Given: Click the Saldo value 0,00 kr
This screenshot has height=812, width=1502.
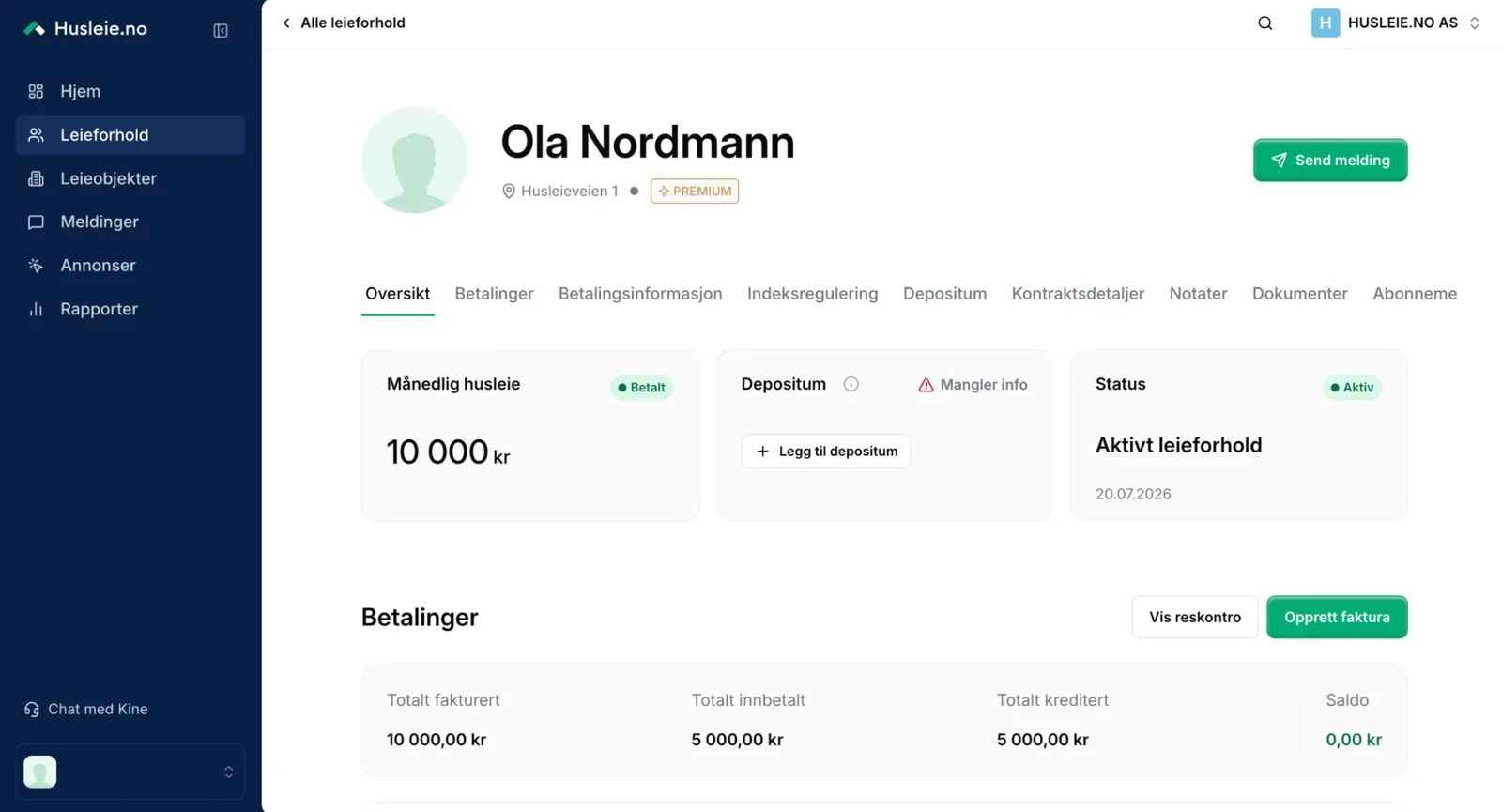Looking at the screenshot, I should 1354,740.
